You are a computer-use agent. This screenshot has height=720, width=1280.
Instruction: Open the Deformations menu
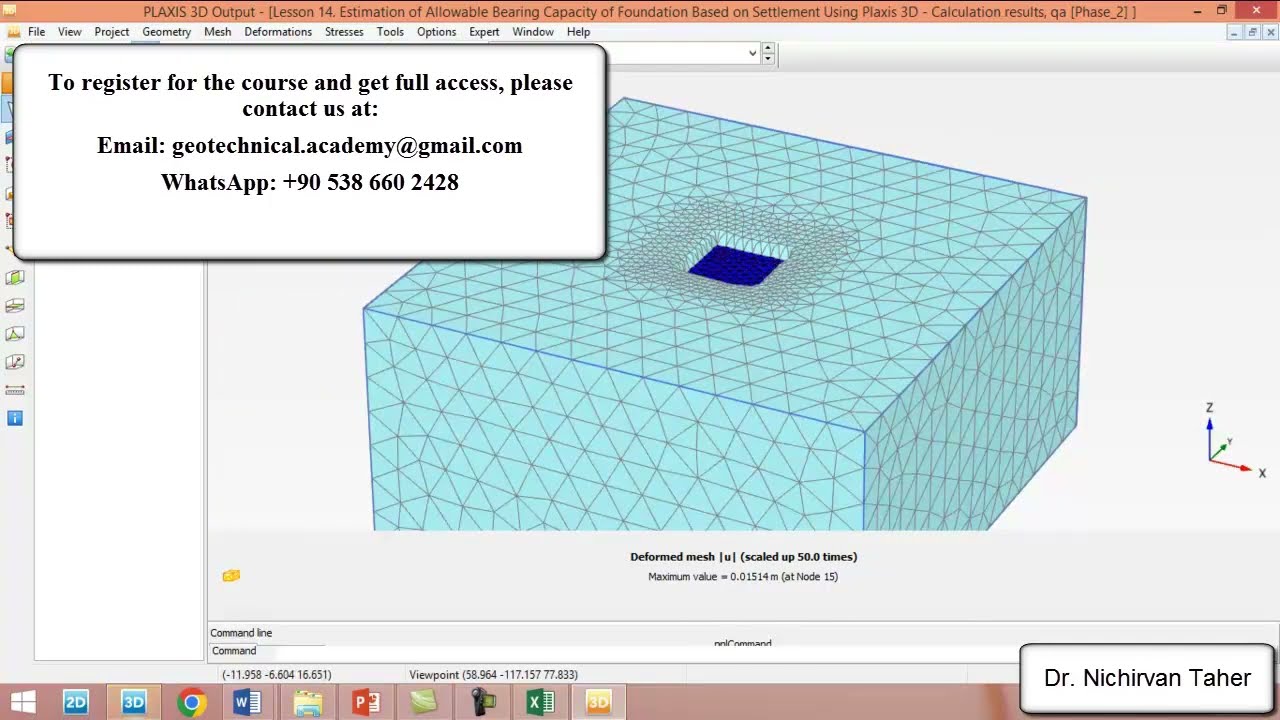click(x=278, y=32)
